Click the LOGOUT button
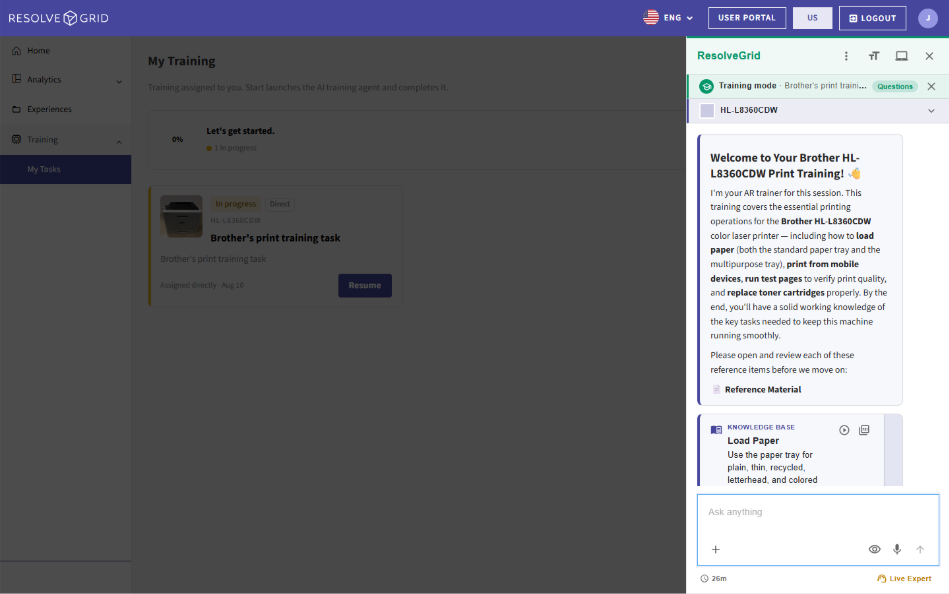 (x=872, y=18)
